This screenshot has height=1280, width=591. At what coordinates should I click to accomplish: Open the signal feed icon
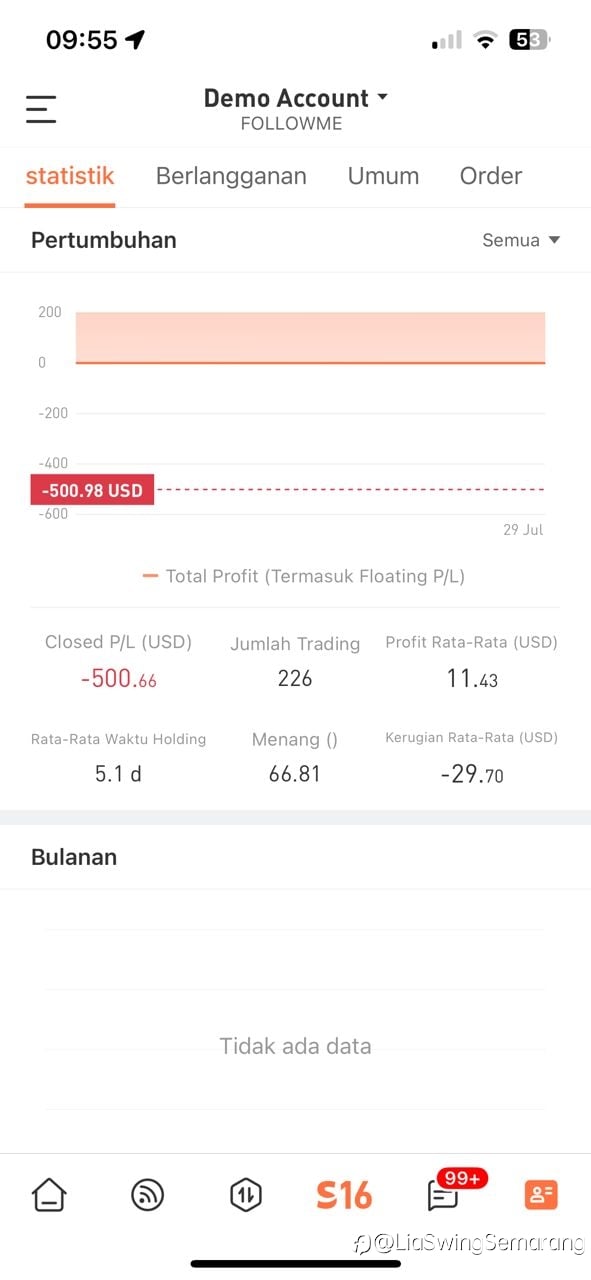click(148, 1194)
